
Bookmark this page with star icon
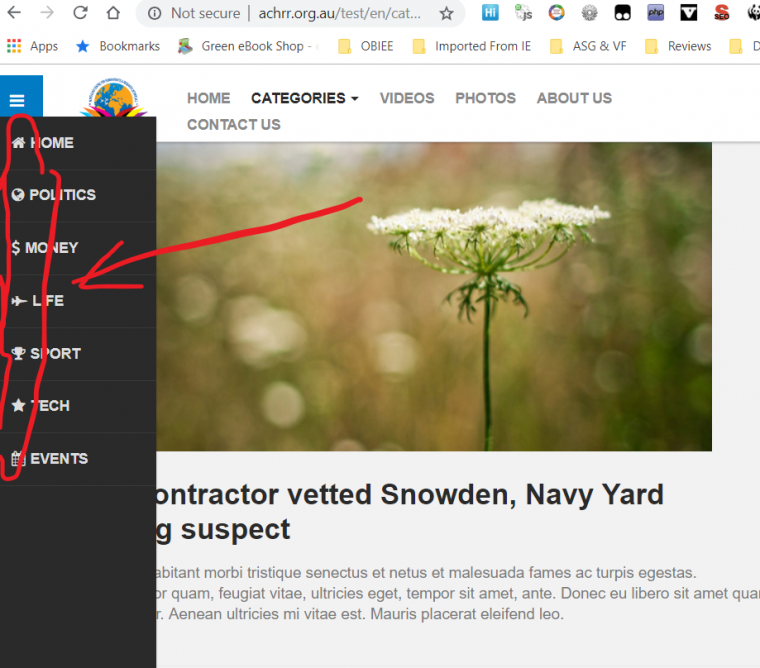446,14
